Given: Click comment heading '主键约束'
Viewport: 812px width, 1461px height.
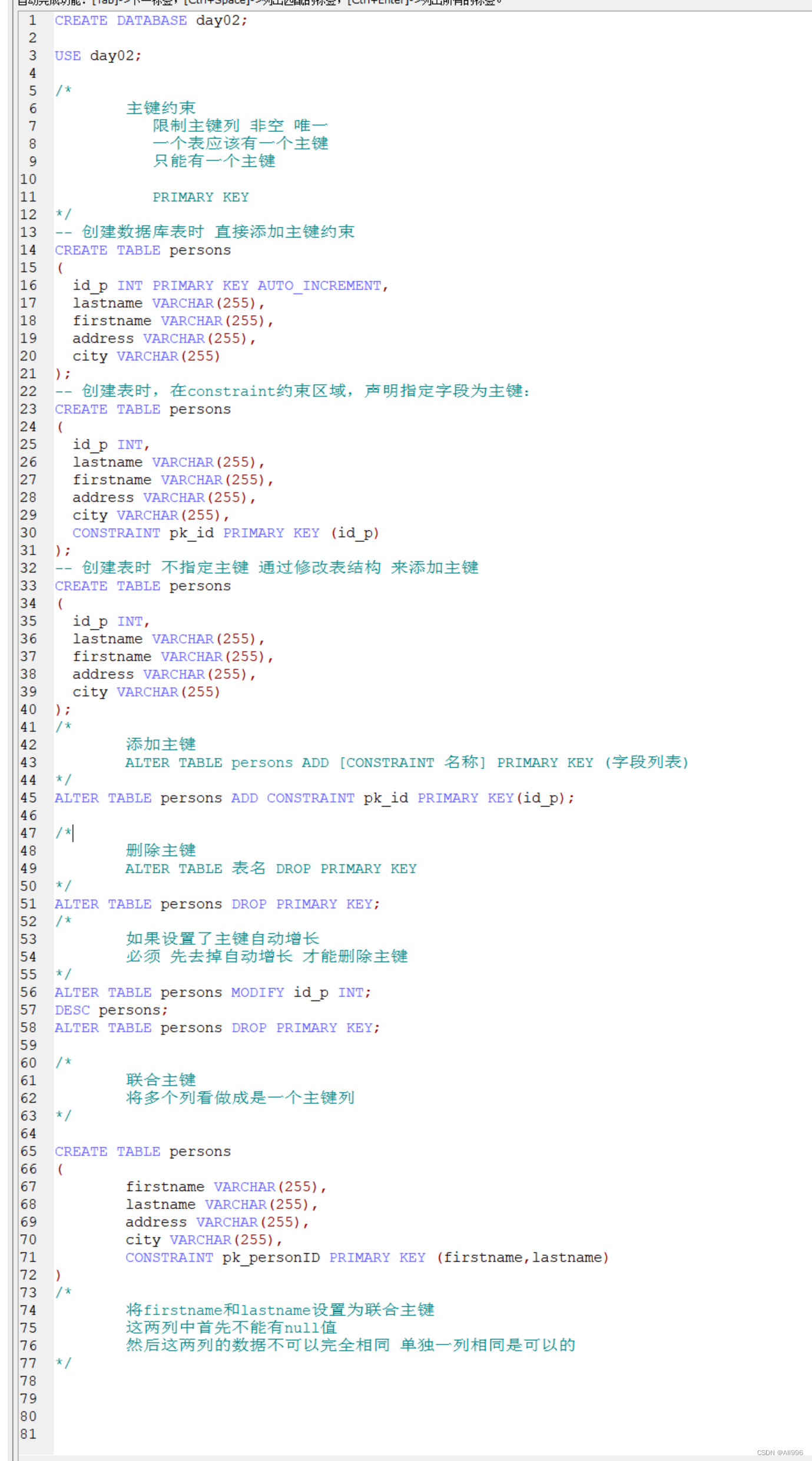Looking at the screenshot, I should click(x=161, y=108).
